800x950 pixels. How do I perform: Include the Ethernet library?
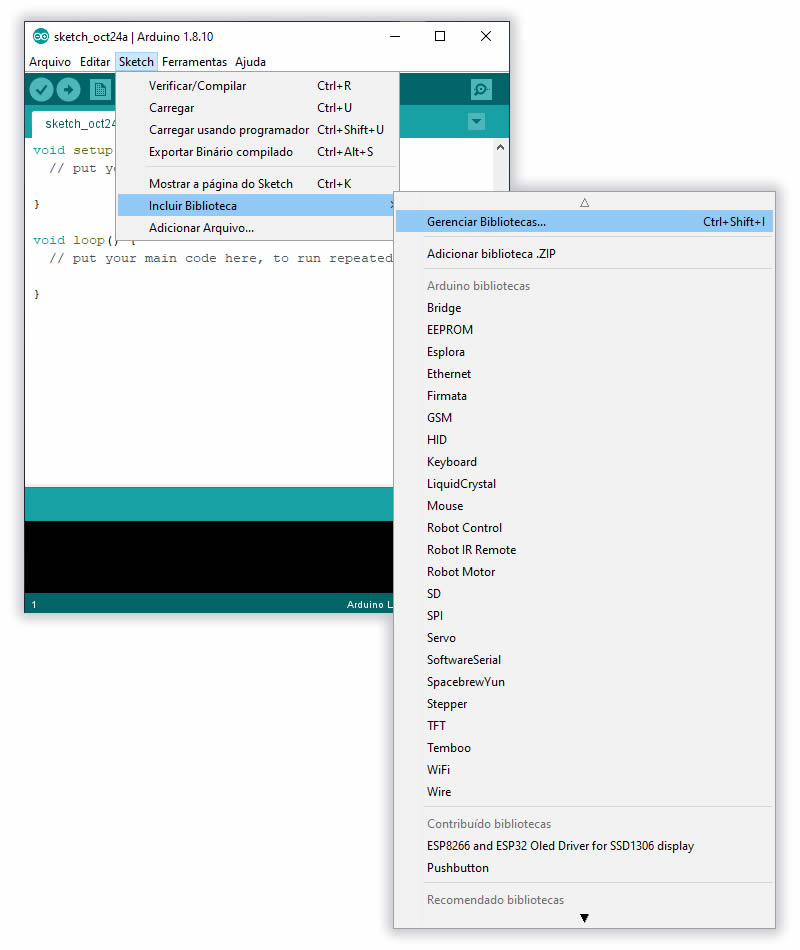[x=584, y=374]
